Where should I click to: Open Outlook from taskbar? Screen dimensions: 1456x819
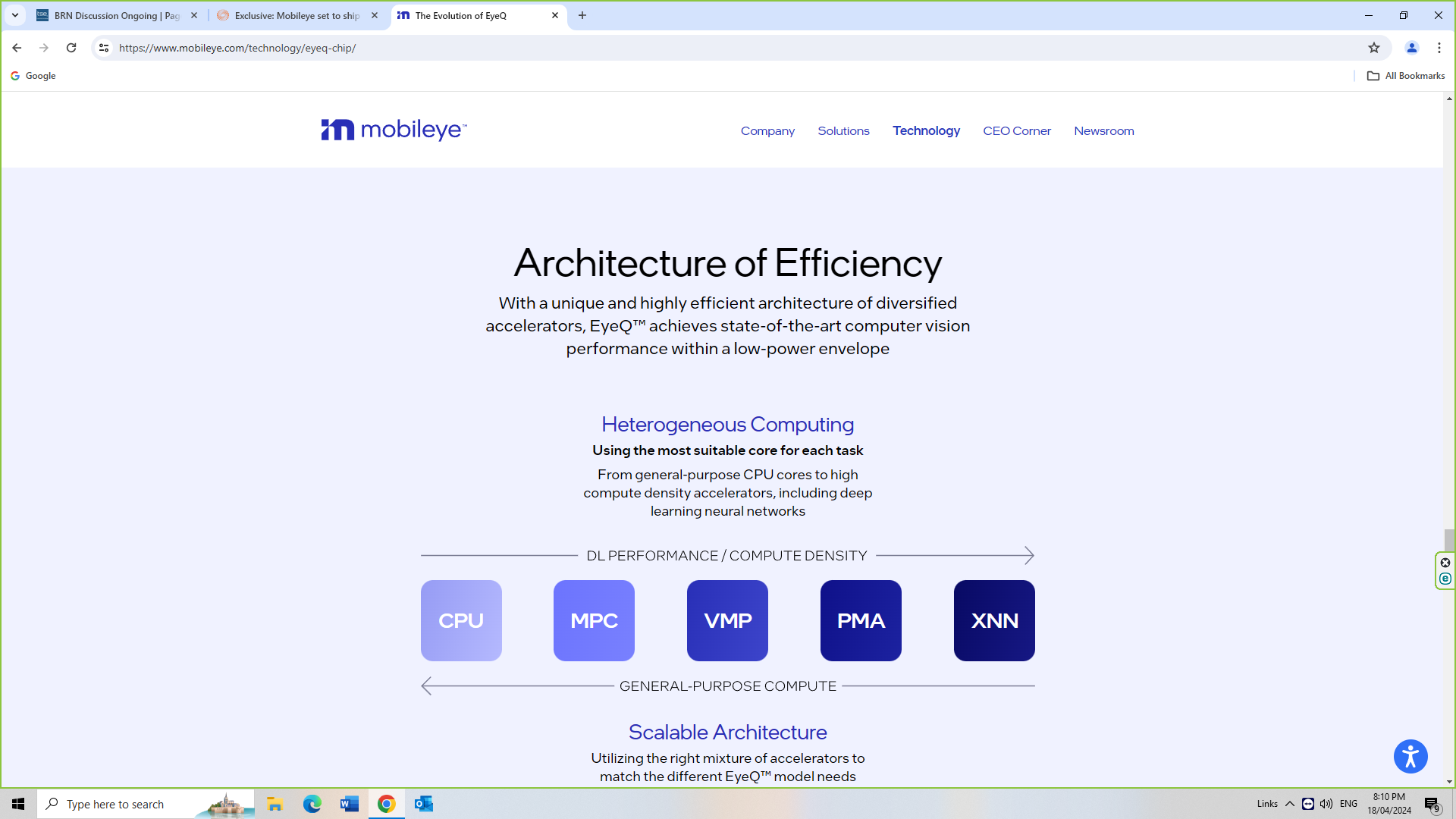point(423,804)
